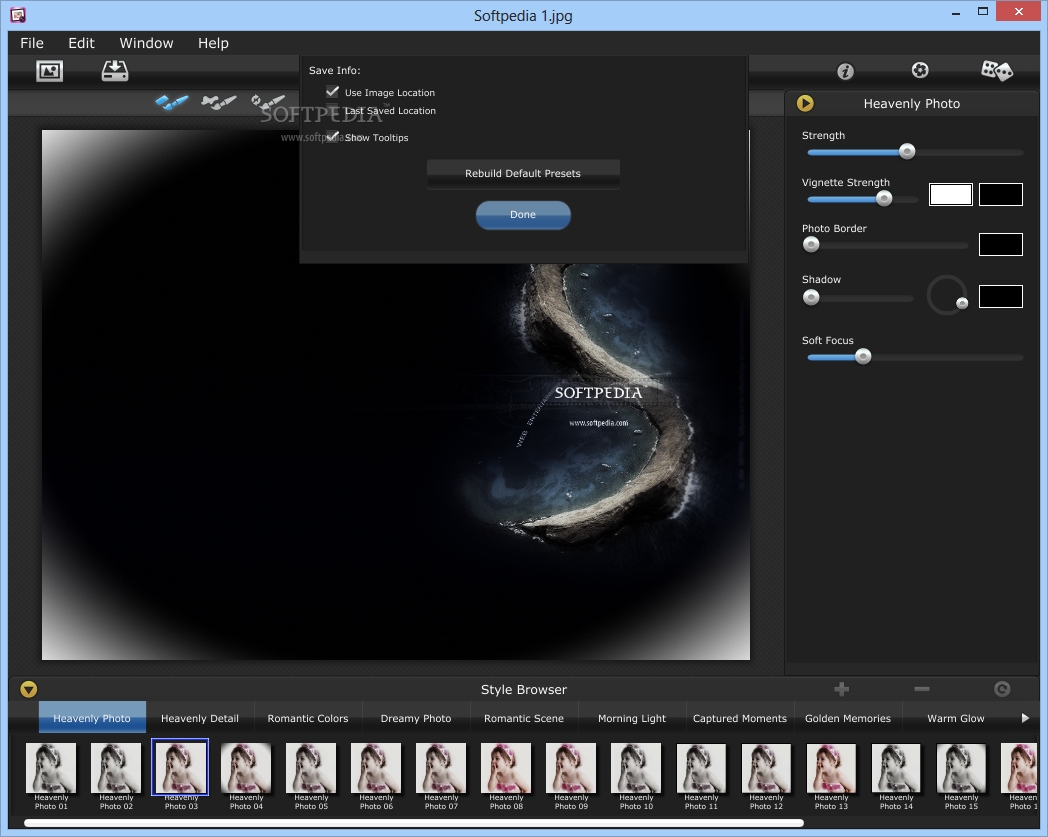The width and height of the screenshot is (1048, 837).
Task: Click the Vignette Strength slider handle
Action: click(x=884, y=199)
